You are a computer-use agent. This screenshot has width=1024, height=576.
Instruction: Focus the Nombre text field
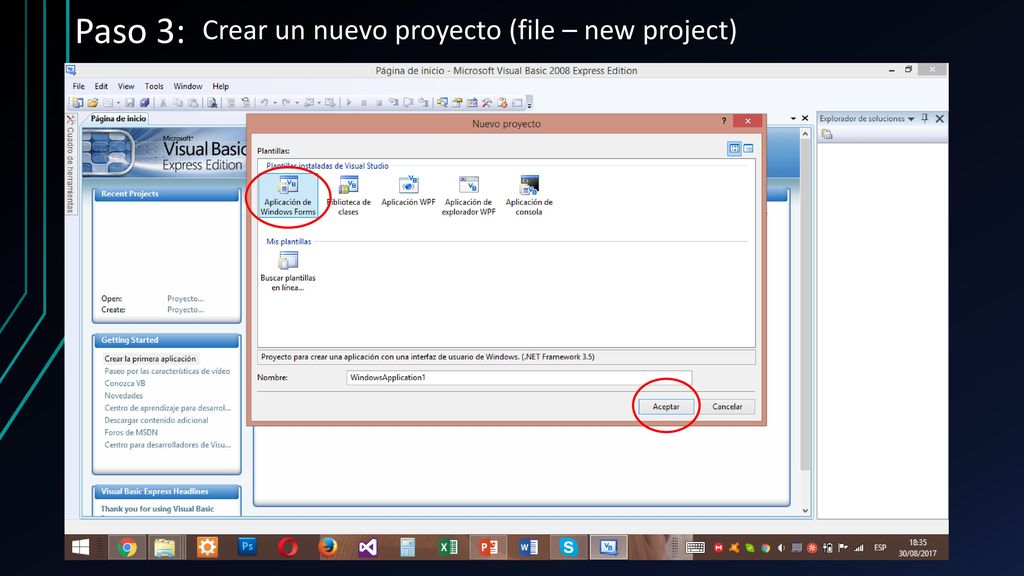point(519,377)
